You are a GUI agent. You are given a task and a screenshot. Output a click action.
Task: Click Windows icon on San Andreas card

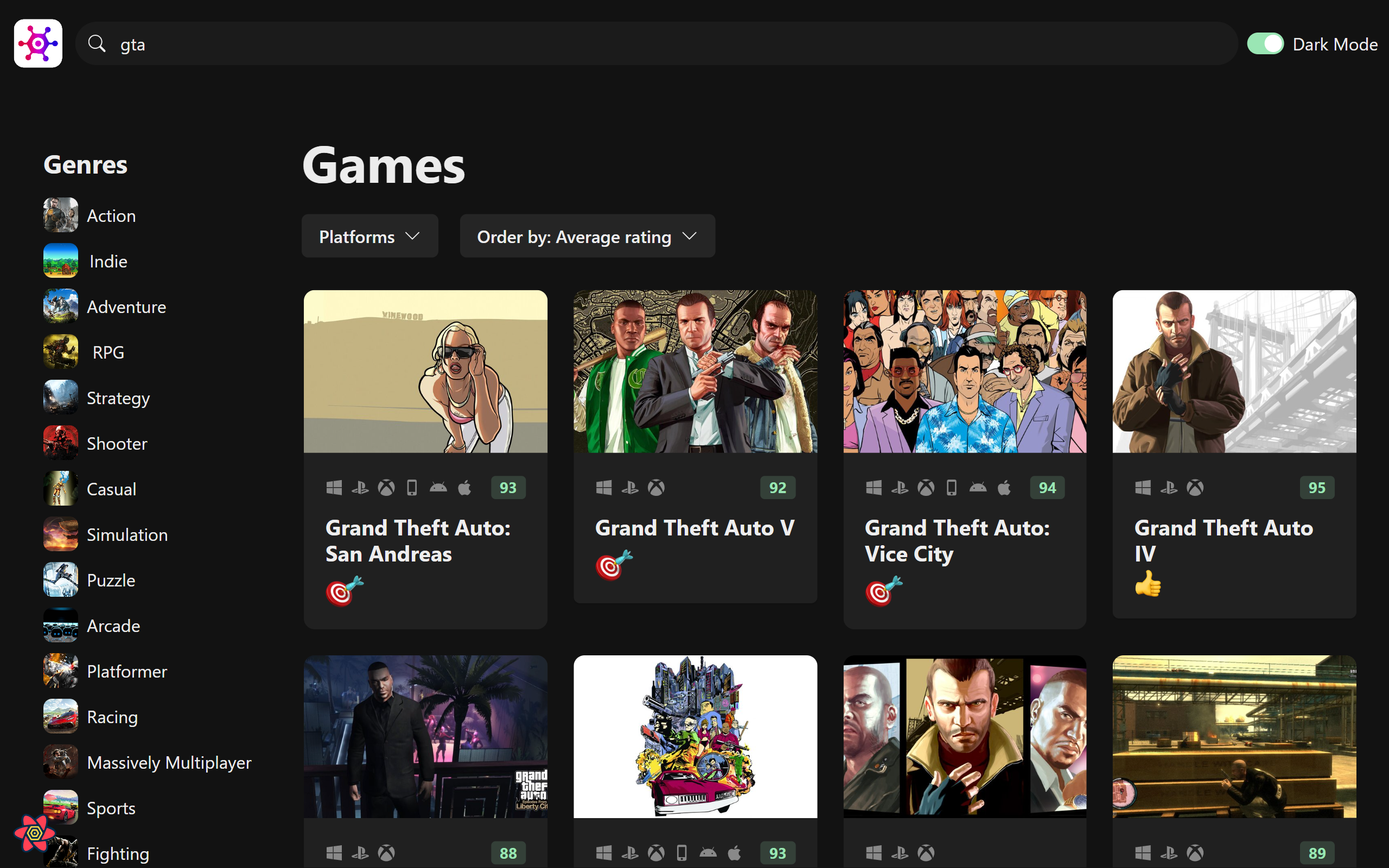(334, 488)
